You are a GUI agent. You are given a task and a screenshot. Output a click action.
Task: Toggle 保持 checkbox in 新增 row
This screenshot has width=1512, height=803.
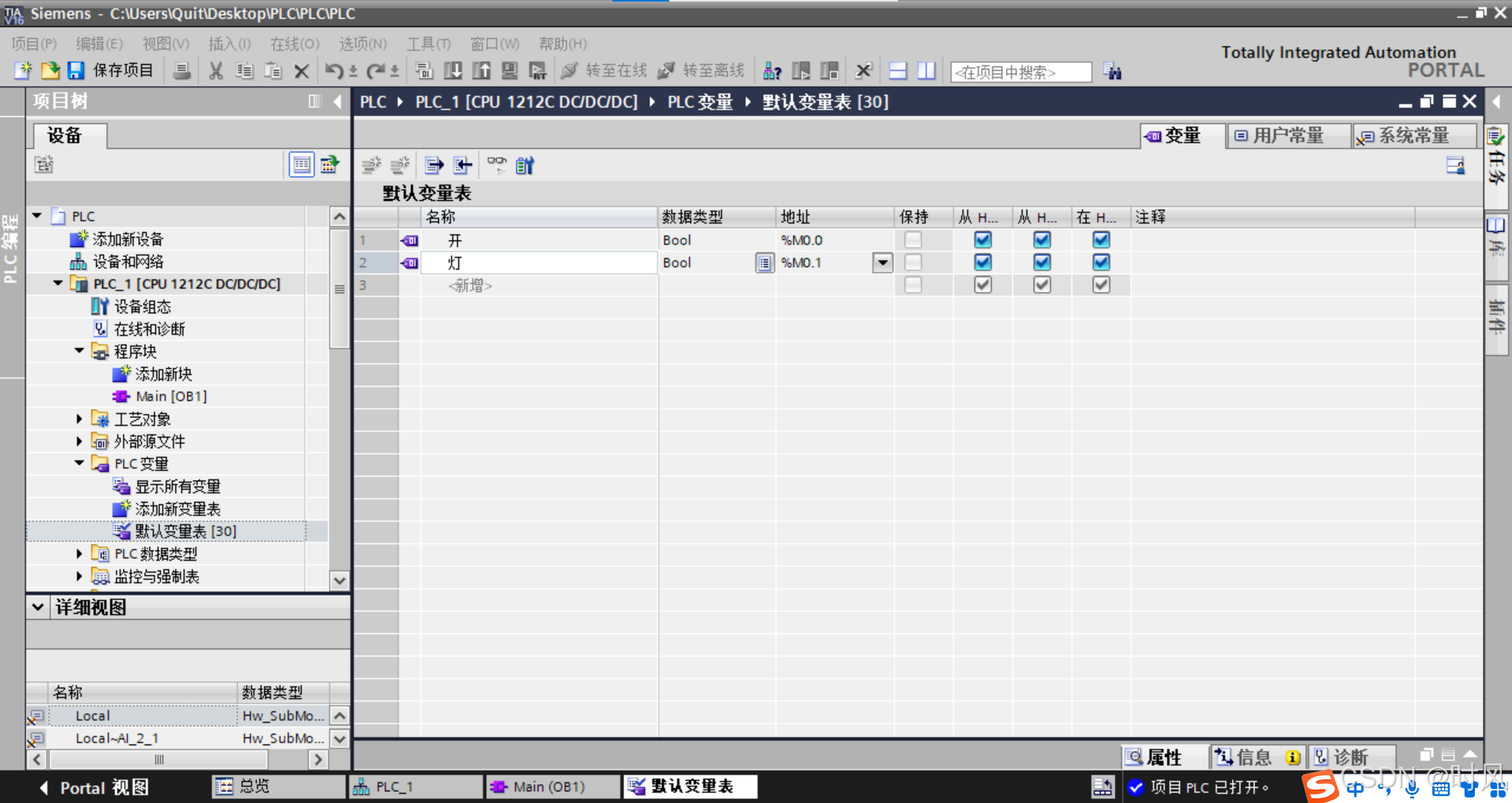913,285
